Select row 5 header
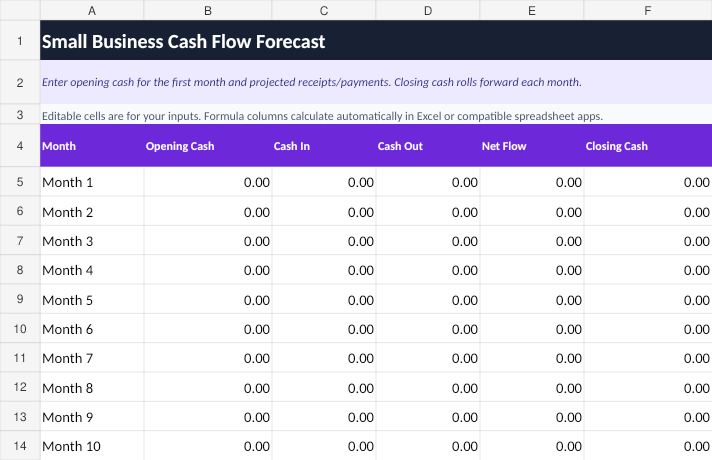 (x=20, y=182)
